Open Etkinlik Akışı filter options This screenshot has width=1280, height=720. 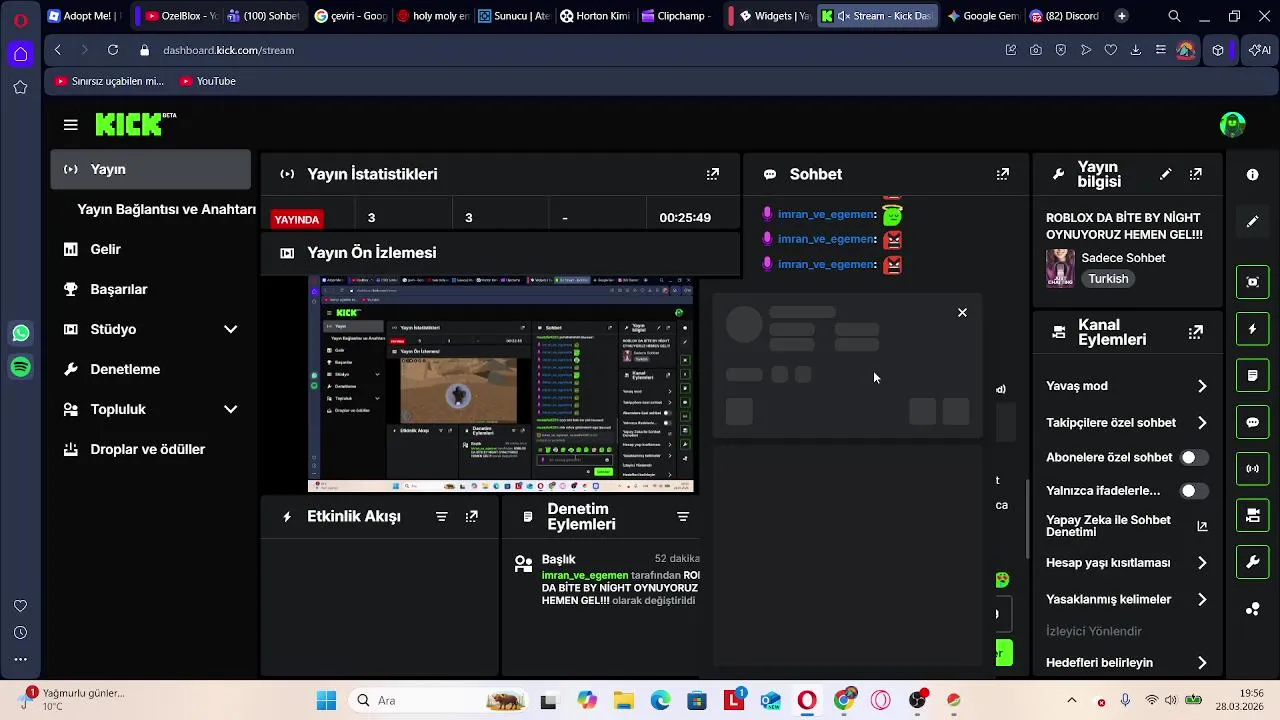(x=442, y=517)
